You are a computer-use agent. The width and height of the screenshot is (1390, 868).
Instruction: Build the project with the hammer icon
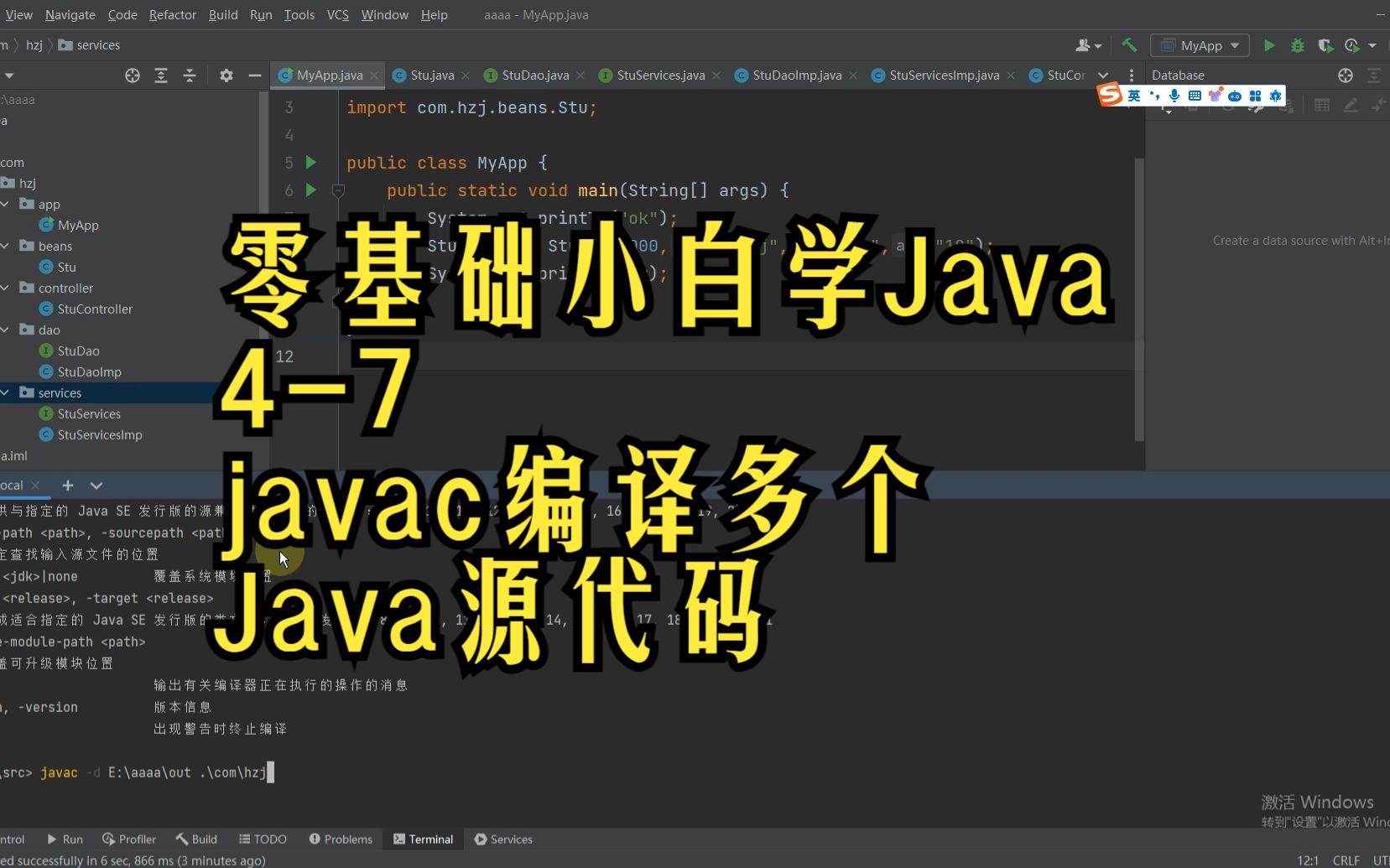click(1128, 45)
